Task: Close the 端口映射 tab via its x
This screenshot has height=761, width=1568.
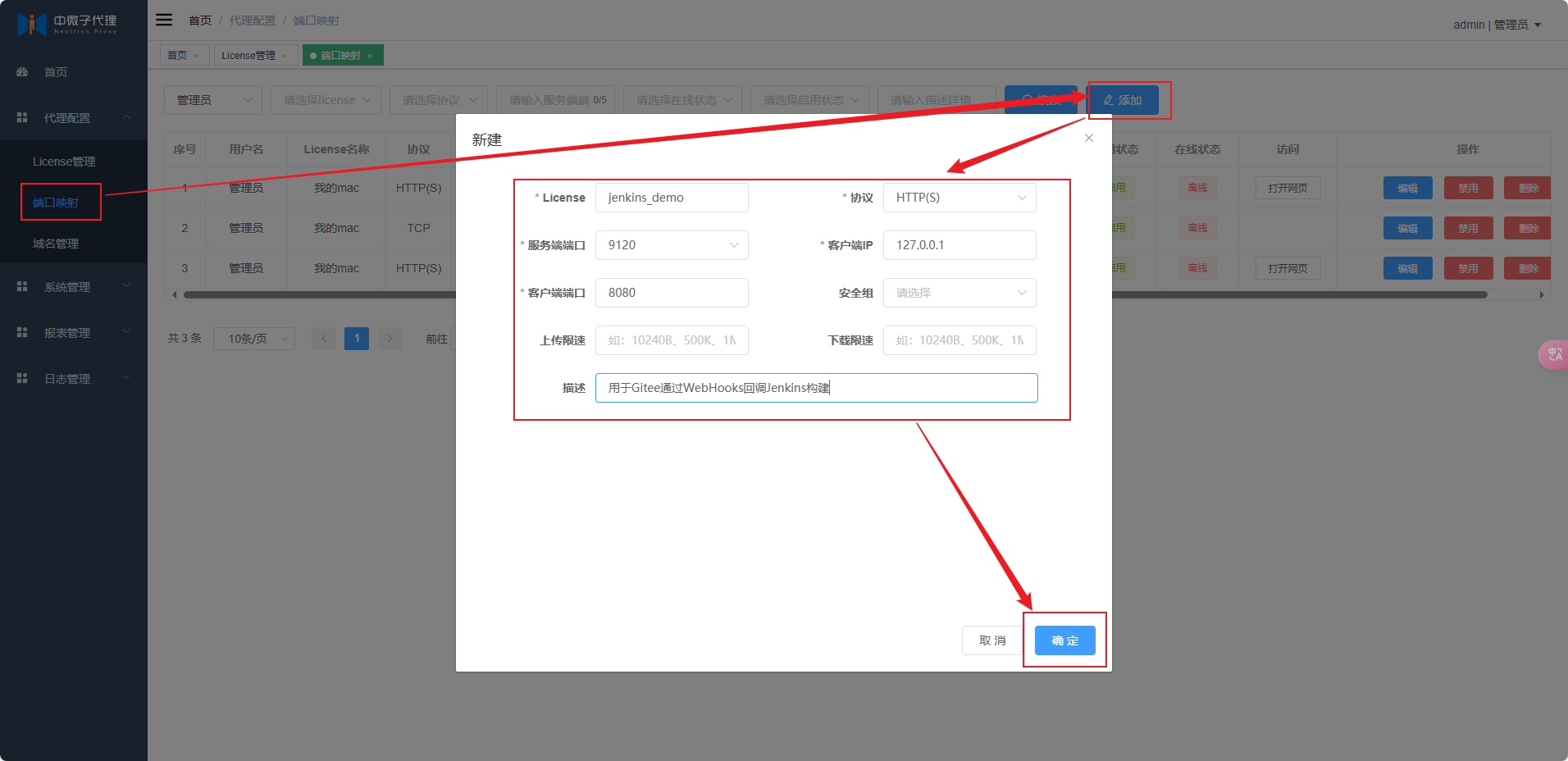Action: 370,56
